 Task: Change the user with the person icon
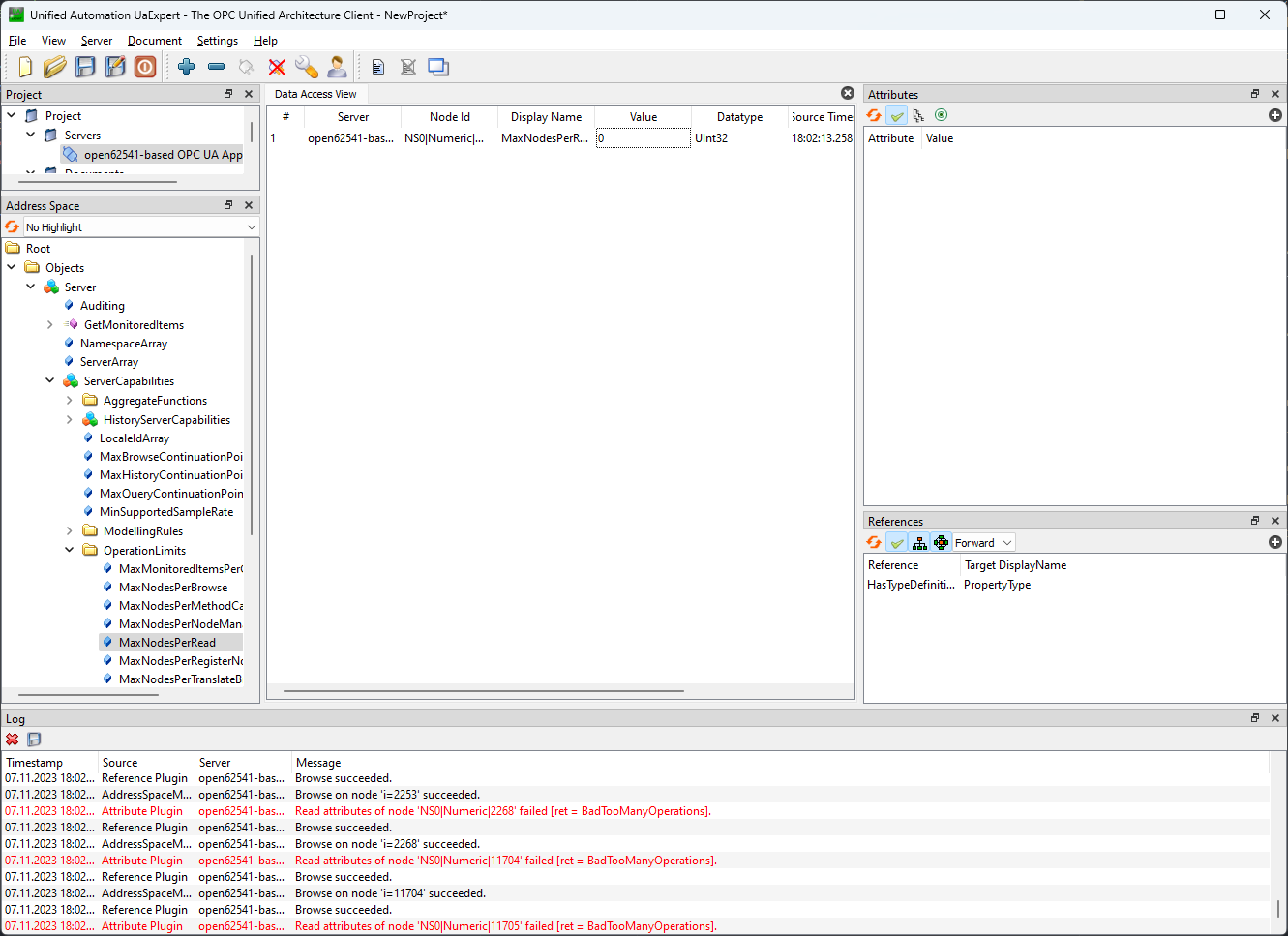(337, 67)
